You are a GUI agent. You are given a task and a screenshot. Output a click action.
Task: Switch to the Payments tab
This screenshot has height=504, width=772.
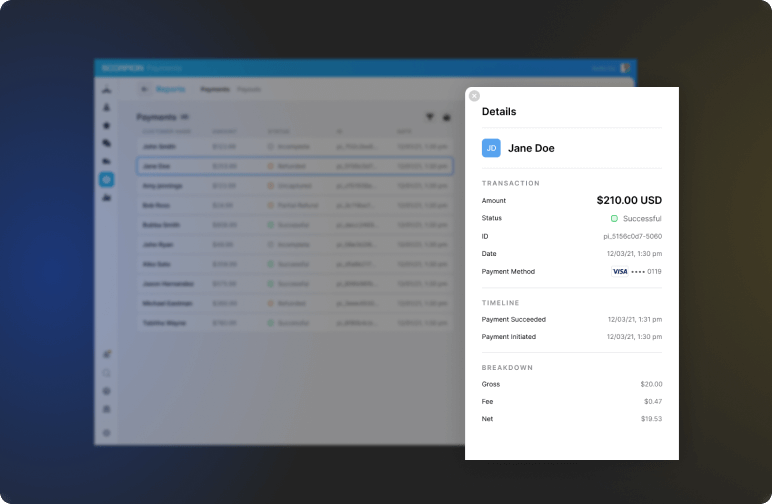(x=215, y=90)
